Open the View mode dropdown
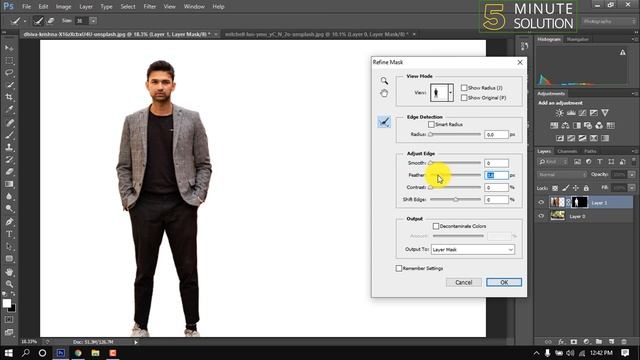 pos(451,93)
